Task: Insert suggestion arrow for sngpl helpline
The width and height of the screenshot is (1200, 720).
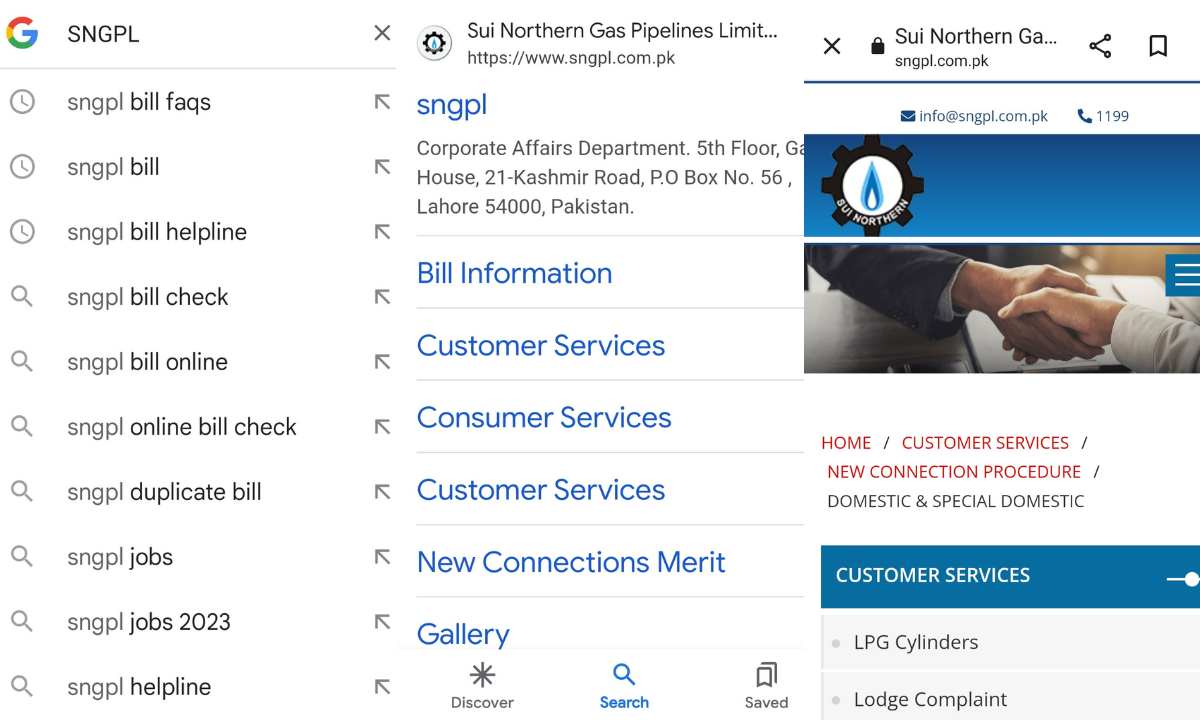Action: click(382, 687)
